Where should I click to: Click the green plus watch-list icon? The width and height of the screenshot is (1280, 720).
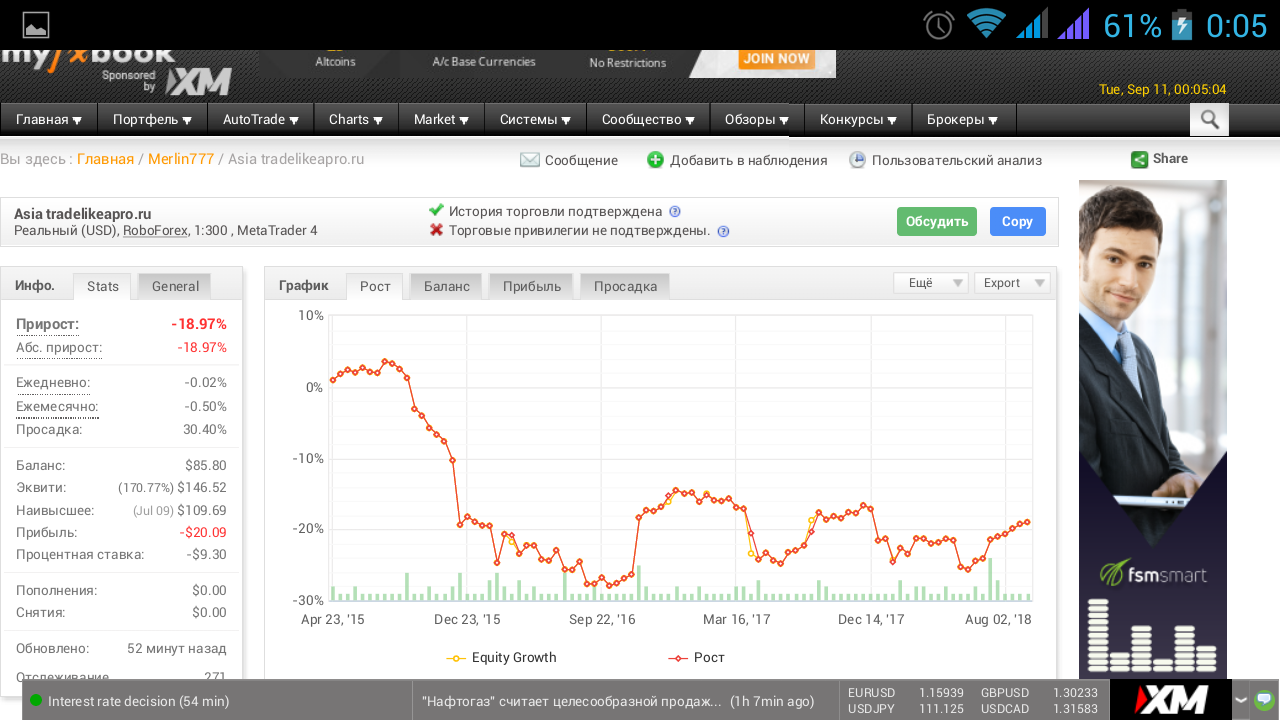655,160
